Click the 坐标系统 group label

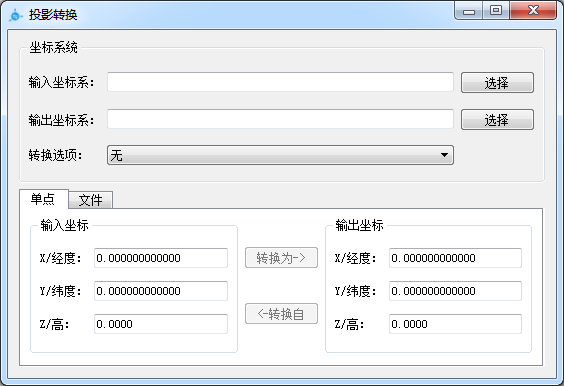coord(54,47)
